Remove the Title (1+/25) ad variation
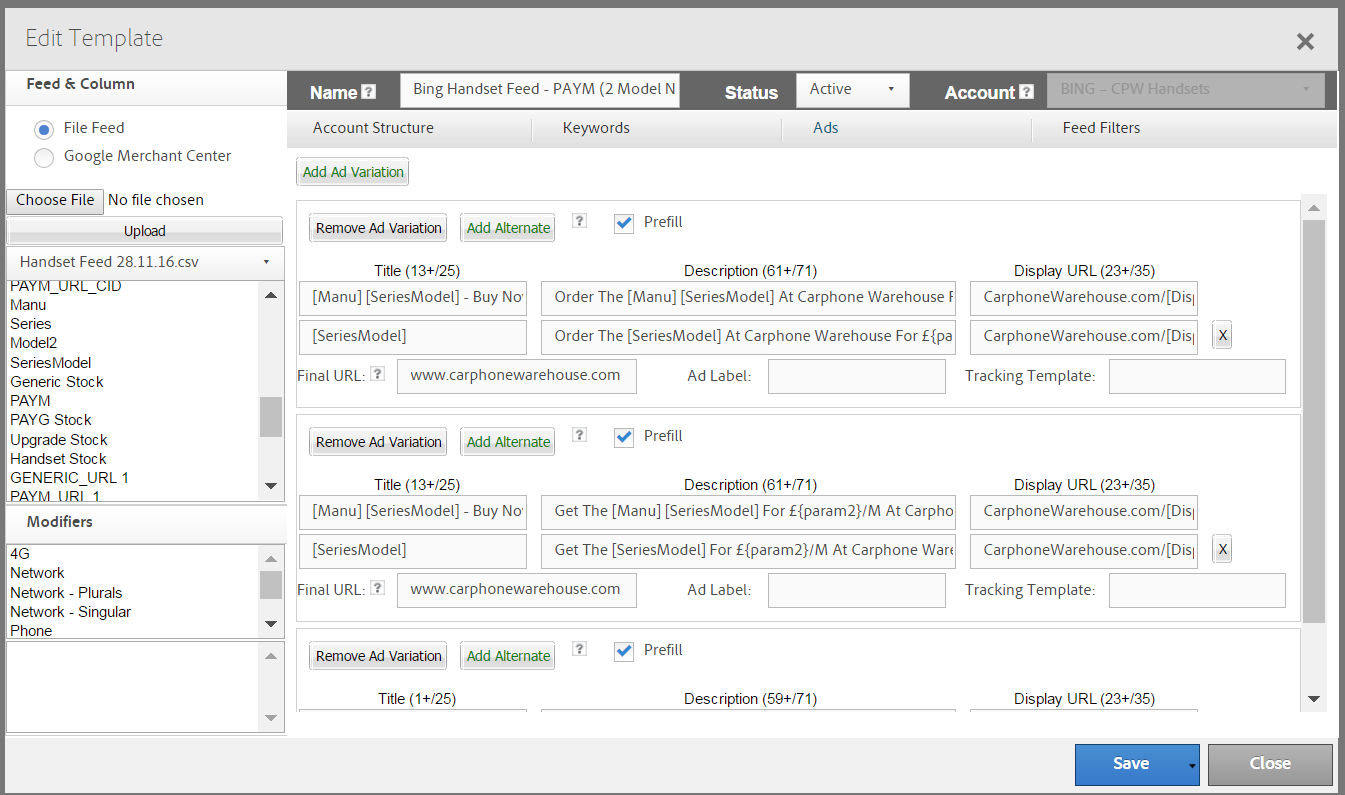The width and height of the screenshot is (1345, 795). pyautogui.click(x=378, y=656)
